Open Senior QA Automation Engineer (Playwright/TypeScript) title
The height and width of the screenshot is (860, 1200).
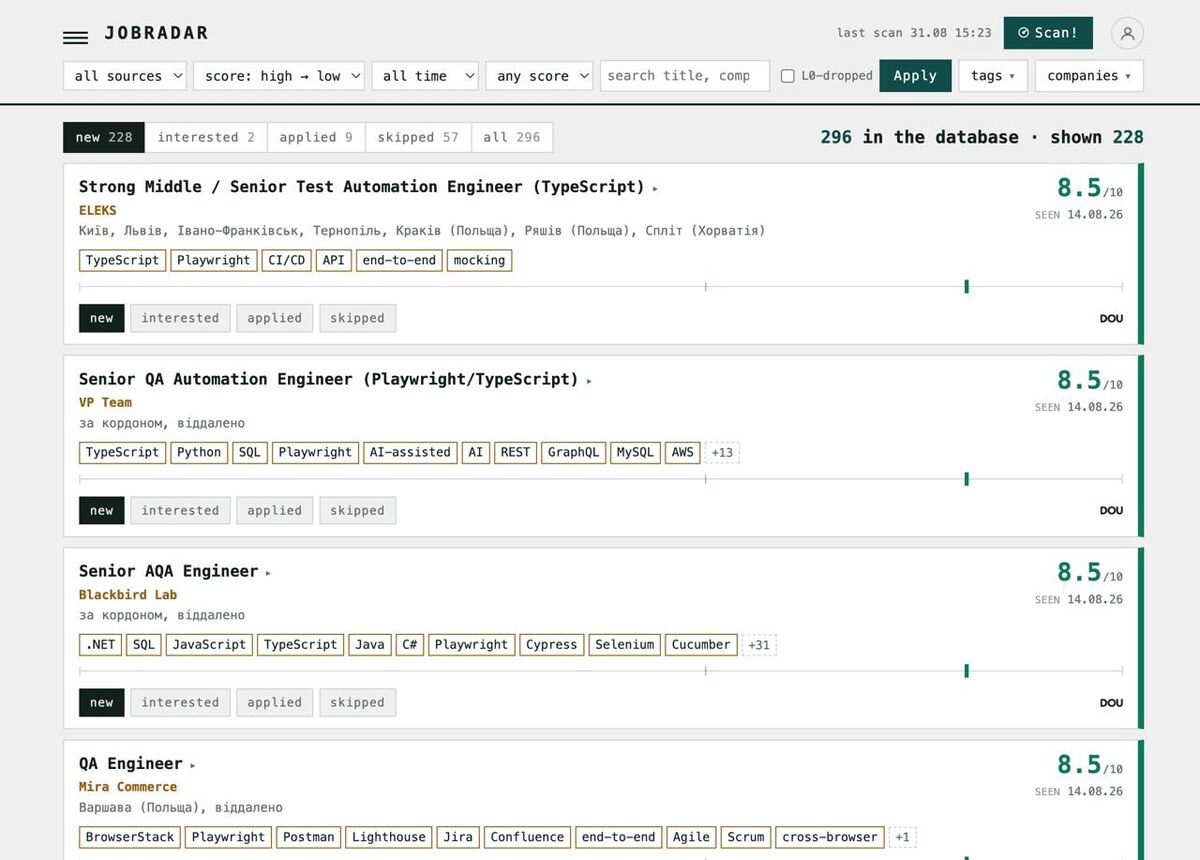[329, 379]
